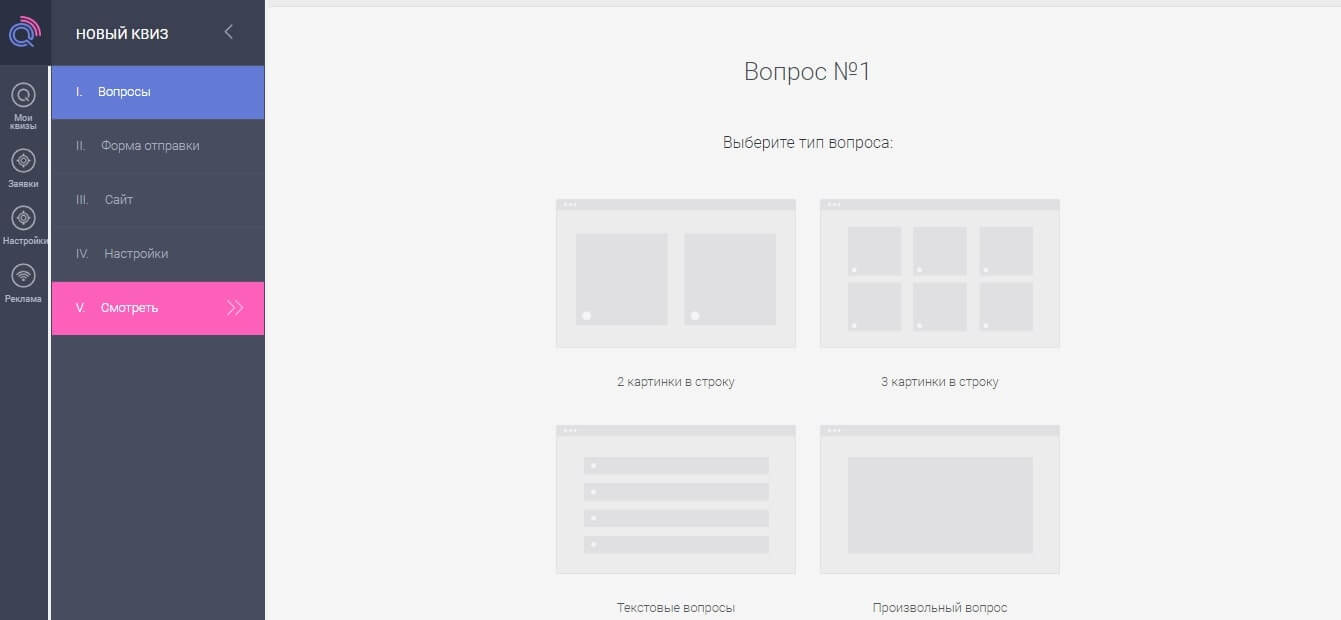This screenshot has height=620, width=1341.
Task: Go to II. Форма отправки step
Action: [158, 146]
